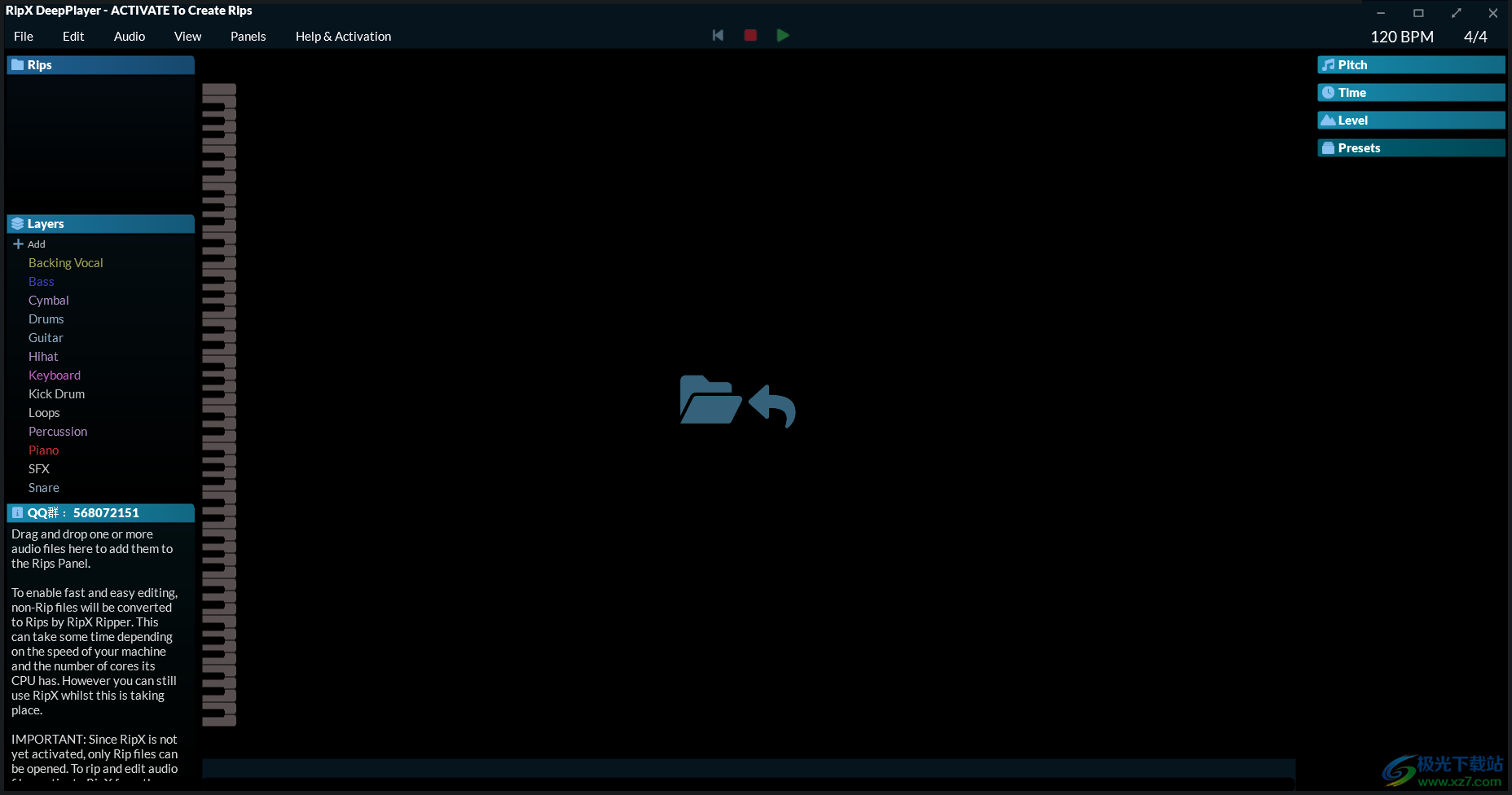Image resolution: width=1512 pixels, height=795 pixels.
Task: Open the File menu
Action: click(23, 36)
